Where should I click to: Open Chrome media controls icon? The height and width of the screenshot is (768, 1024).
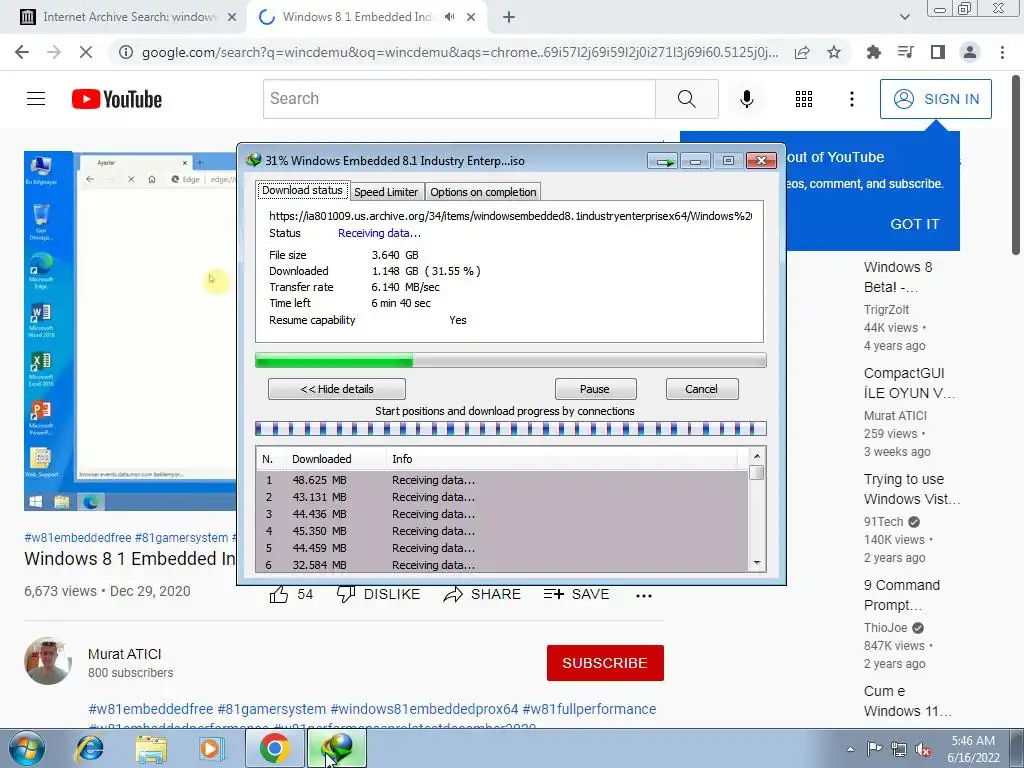906,52
